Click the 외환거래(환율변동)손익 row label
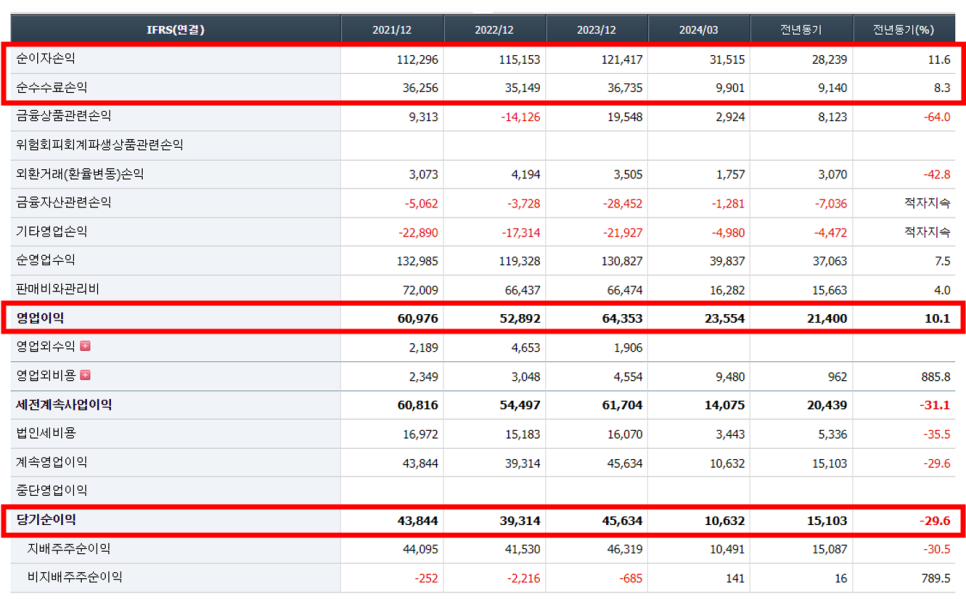 80,174
